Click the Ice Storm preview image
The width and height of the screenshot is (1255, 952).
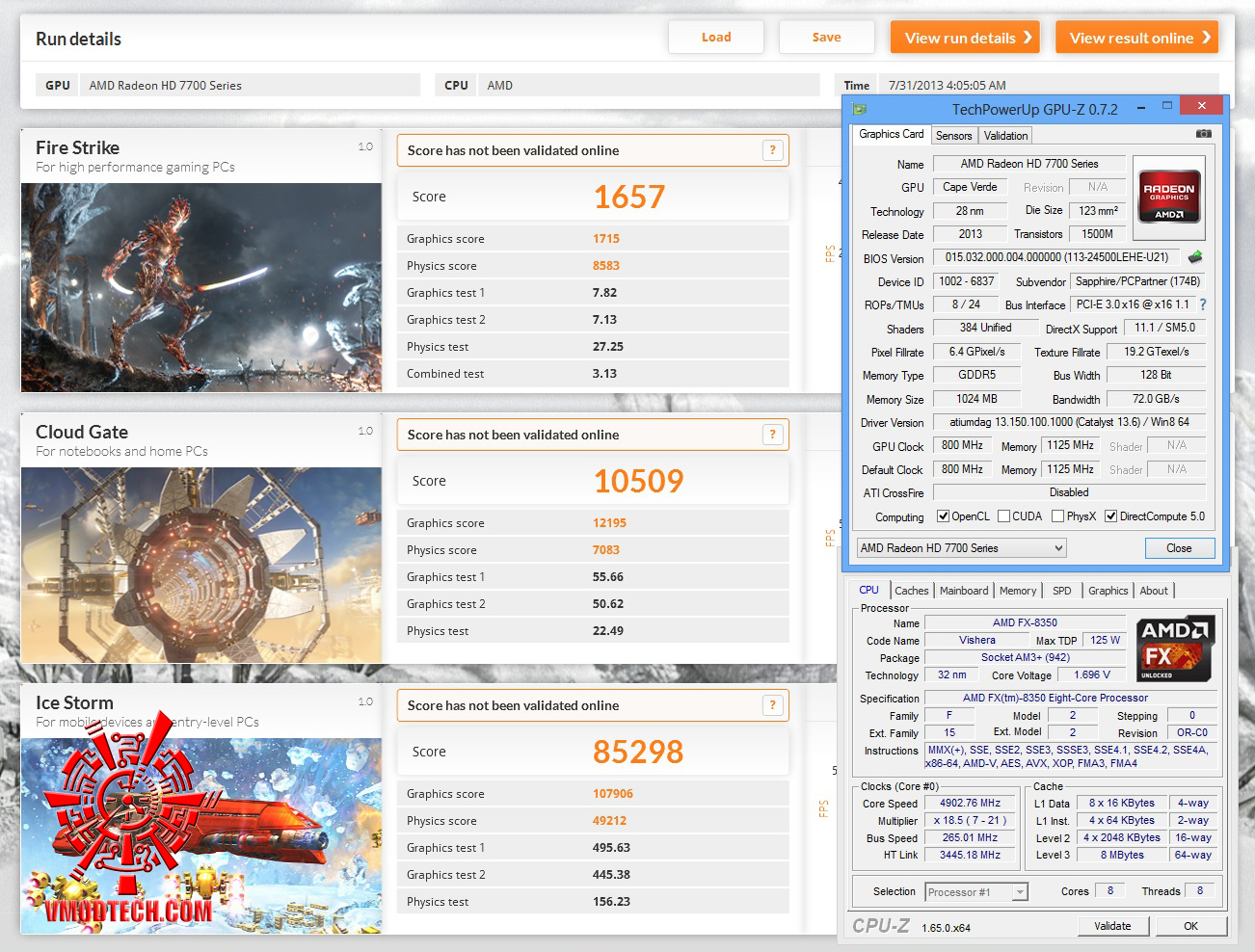click(201, 835)
